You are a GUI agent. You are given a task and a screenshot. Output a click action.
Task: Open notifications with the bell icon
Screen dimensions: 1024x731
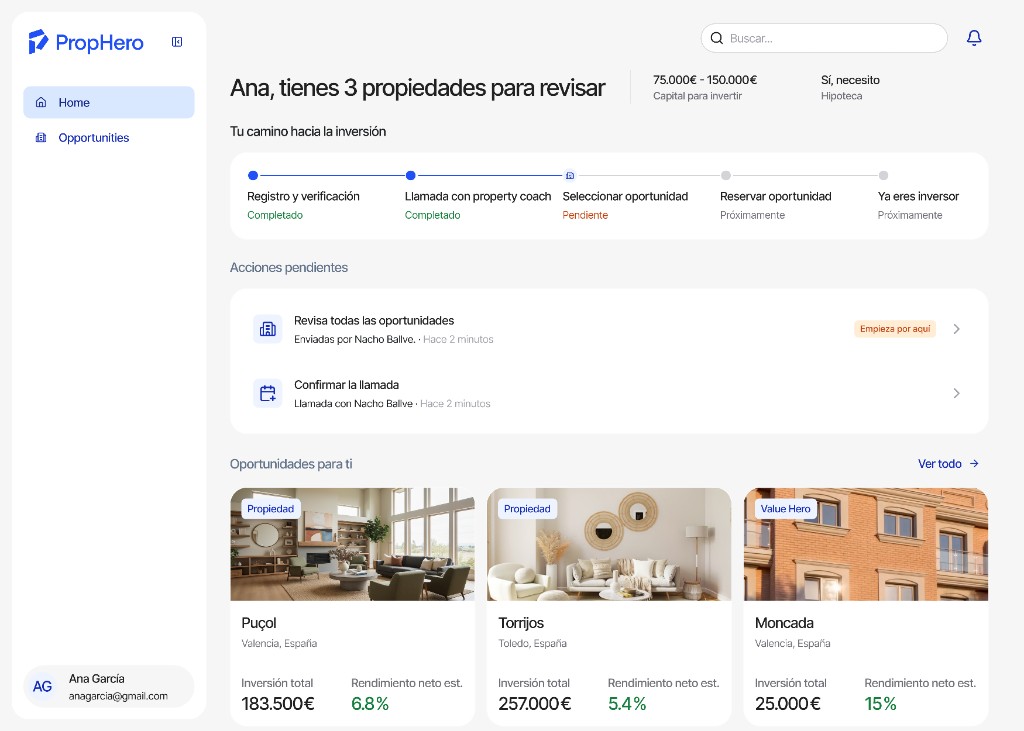(974, 38)
